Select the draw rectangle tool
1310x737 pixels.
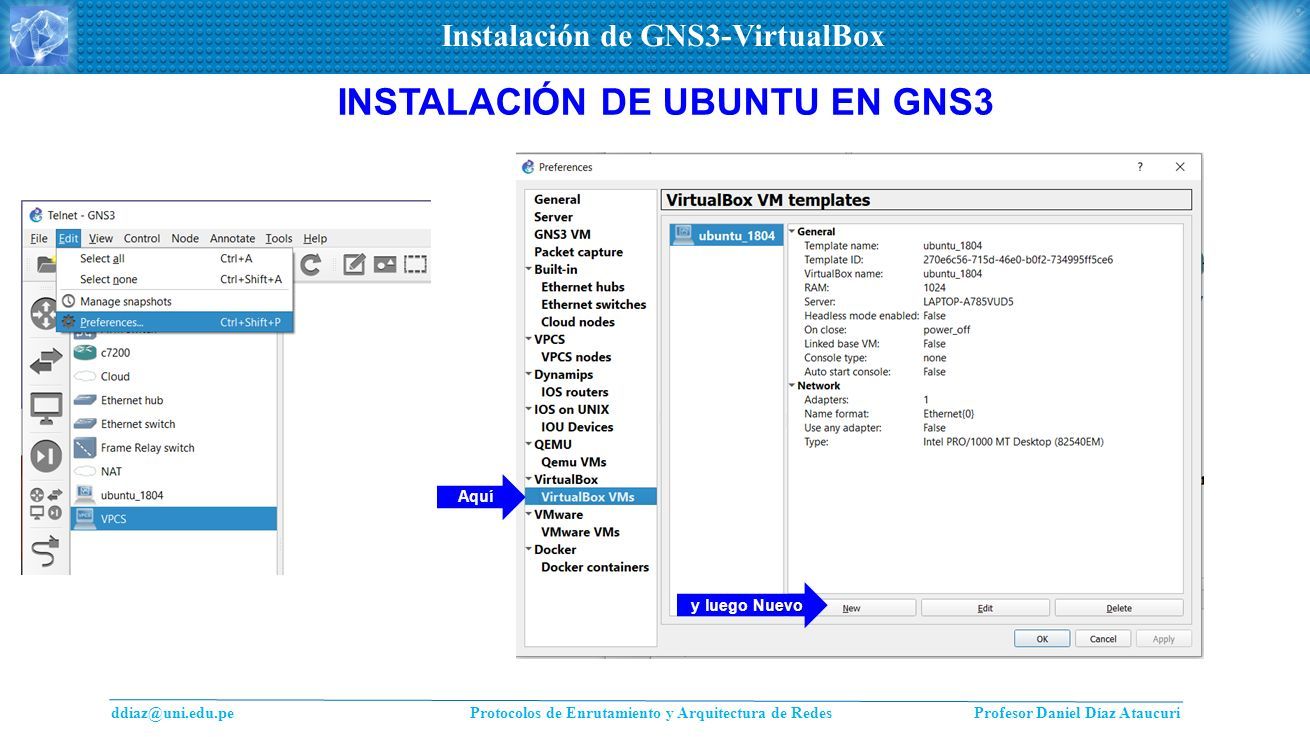[x=415, y=265]
